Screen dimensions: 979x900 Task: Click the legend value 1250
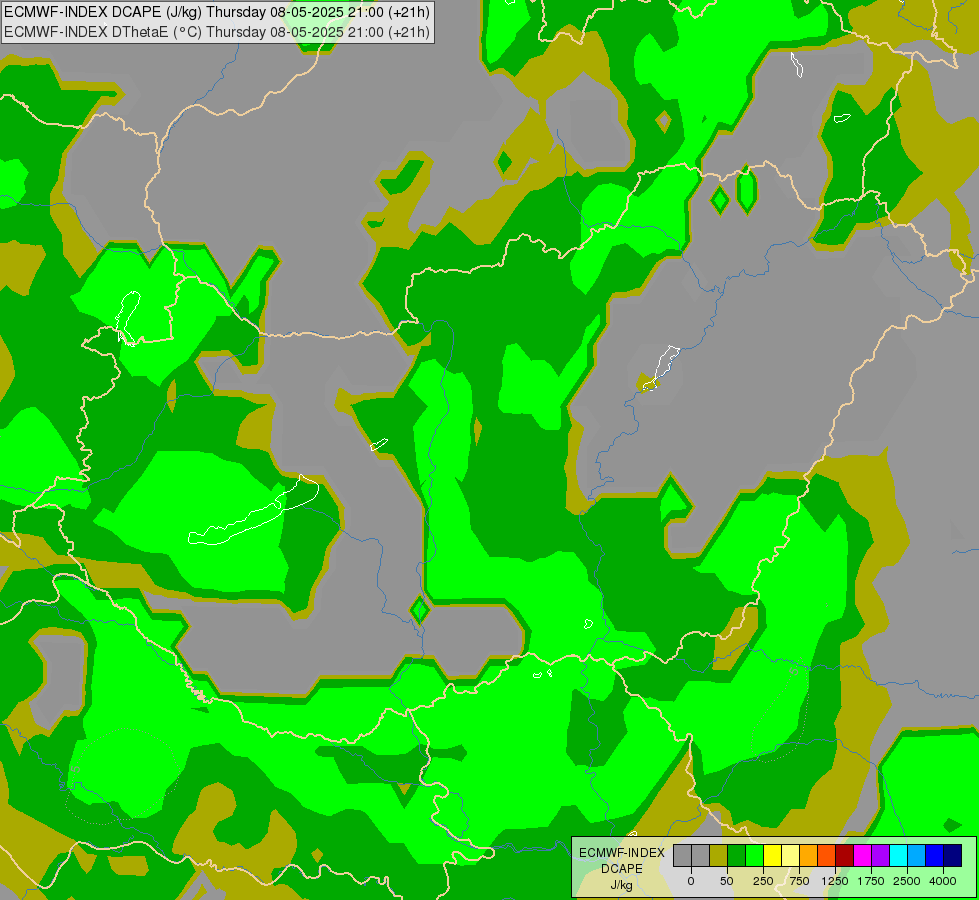pyautogui.click(x=835, y=881)
